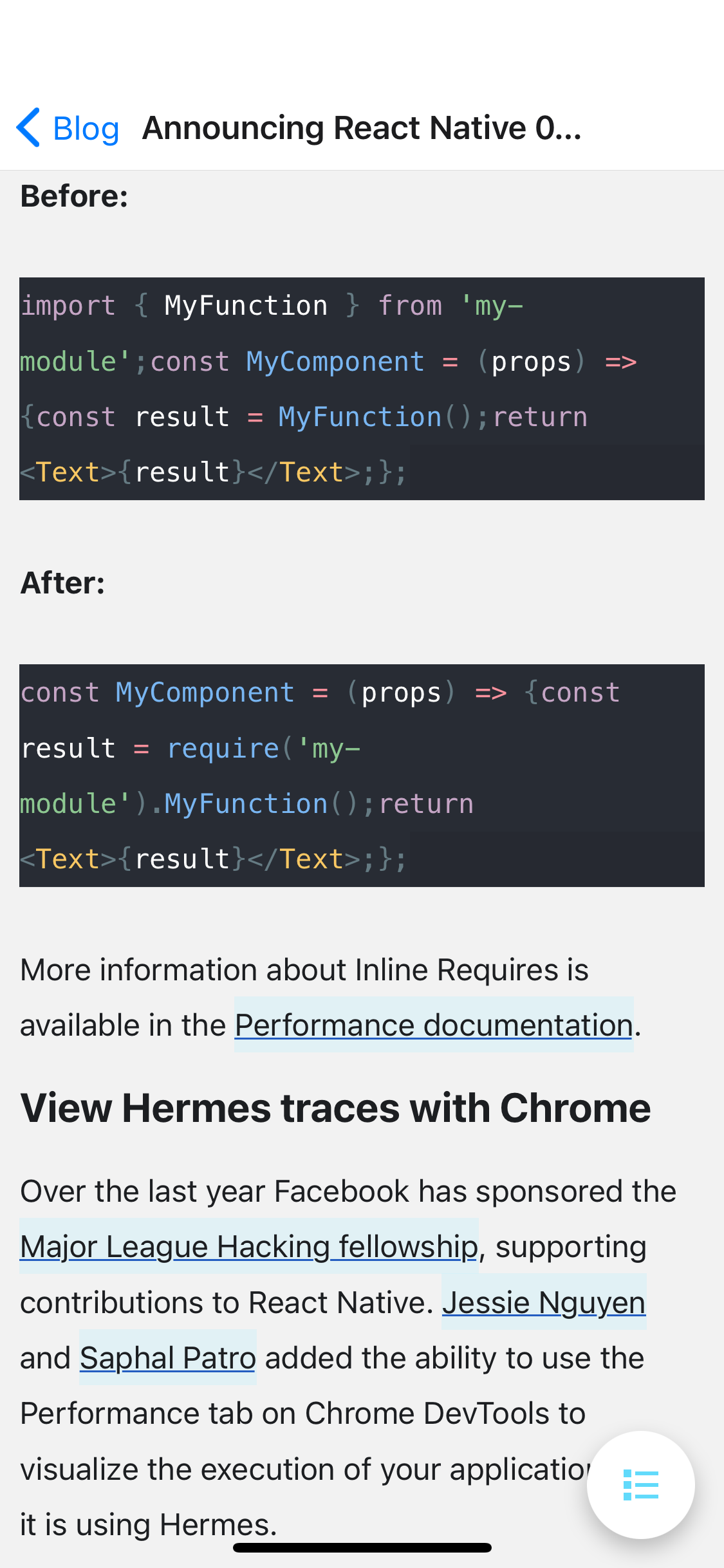
Task: Tap the 'Performance tab on Chrome DevTools' text
Action: coord(302,1414)
